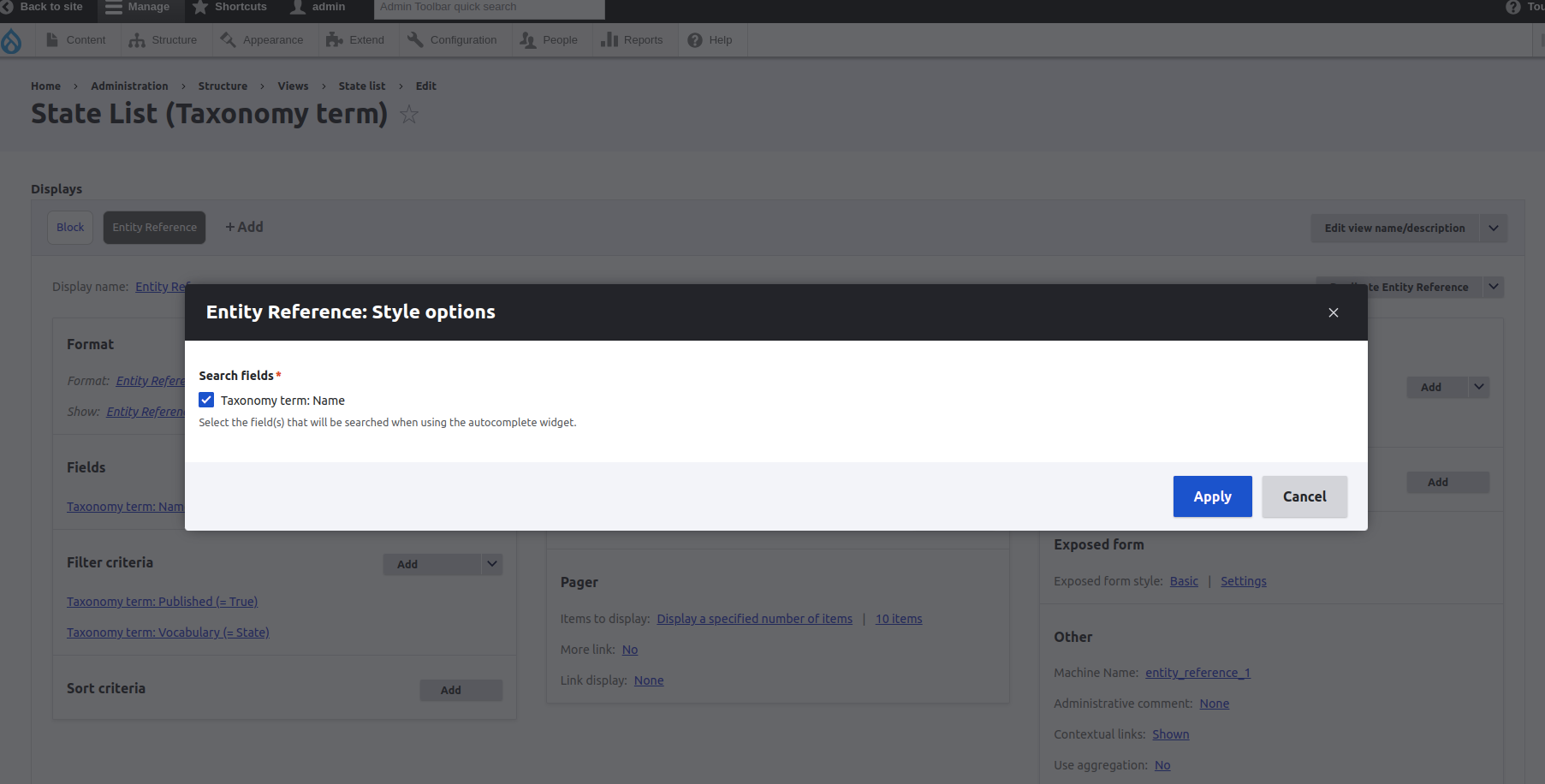Toggle the Manage toolbar menu
1545x784 pixels.
click(137, 7)
